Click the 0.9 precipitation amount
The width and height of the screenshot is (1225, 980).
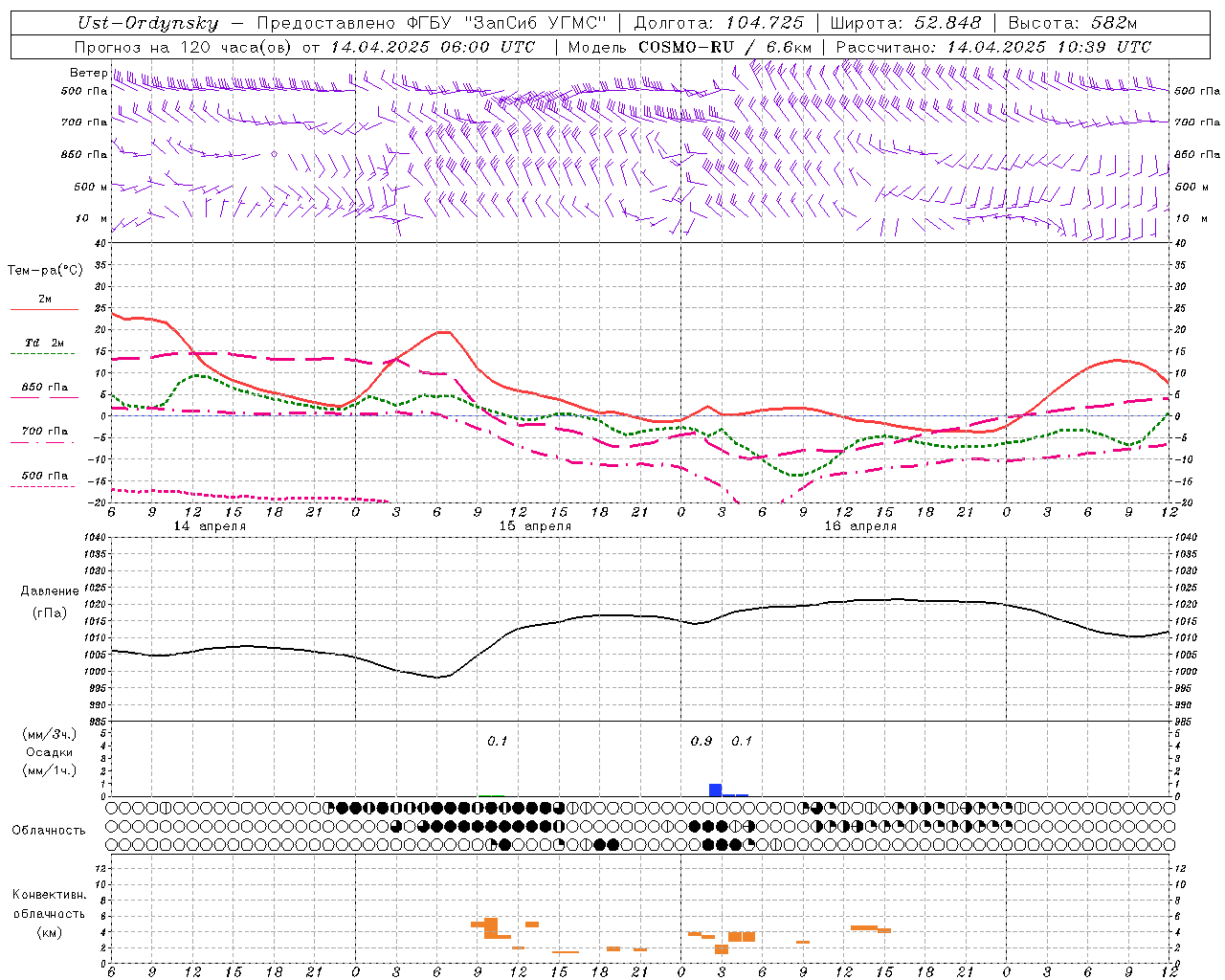(x=702, y=741)
